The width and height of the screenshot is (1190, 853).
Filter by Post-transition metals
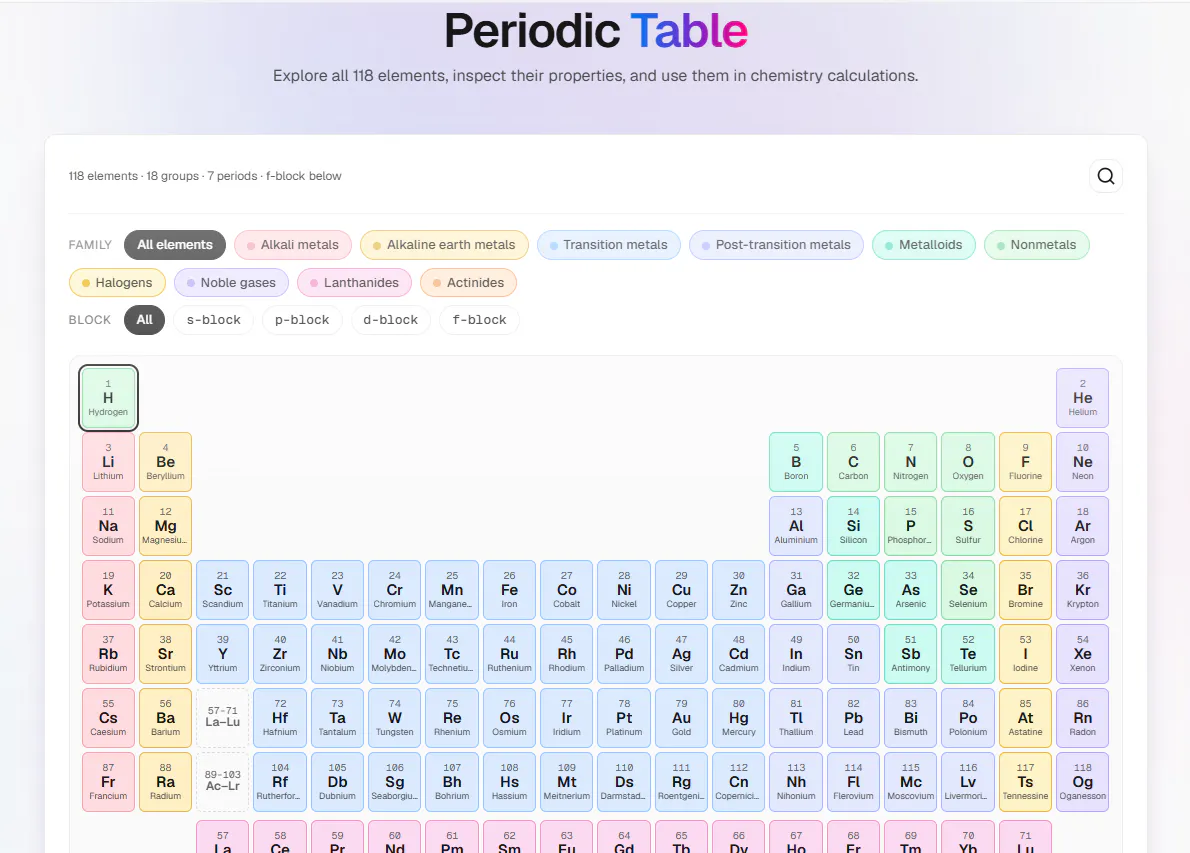coord(776,244)
